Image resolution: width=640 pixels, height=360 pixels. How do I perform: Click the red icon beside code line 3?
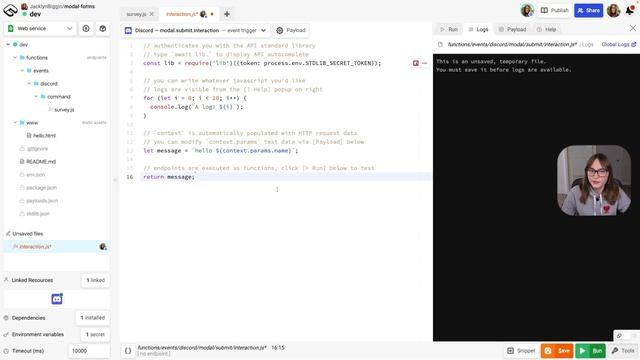coord(416,63)
